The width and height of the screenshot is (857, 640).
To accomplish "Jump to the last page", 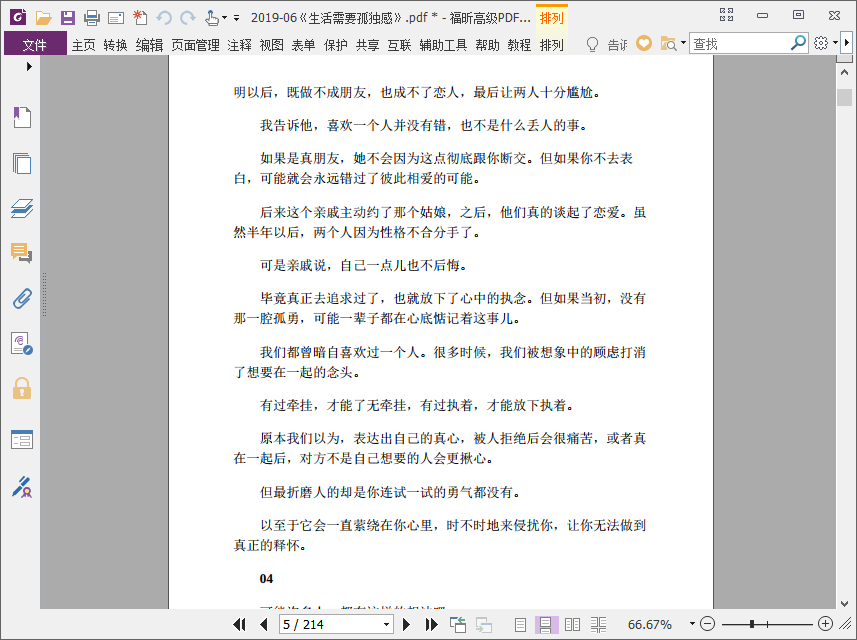I will 431,624.
